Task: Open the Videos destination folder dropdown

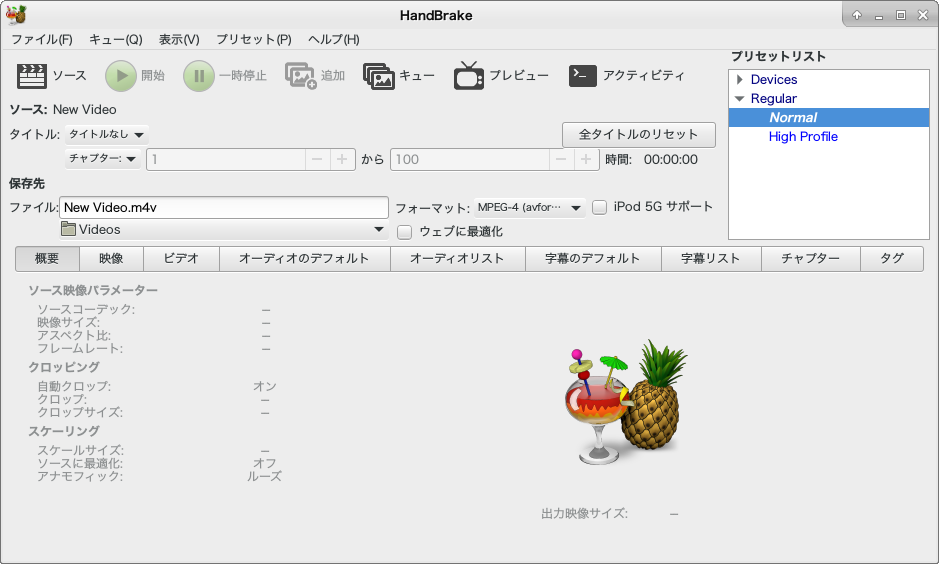Action: 223,229
